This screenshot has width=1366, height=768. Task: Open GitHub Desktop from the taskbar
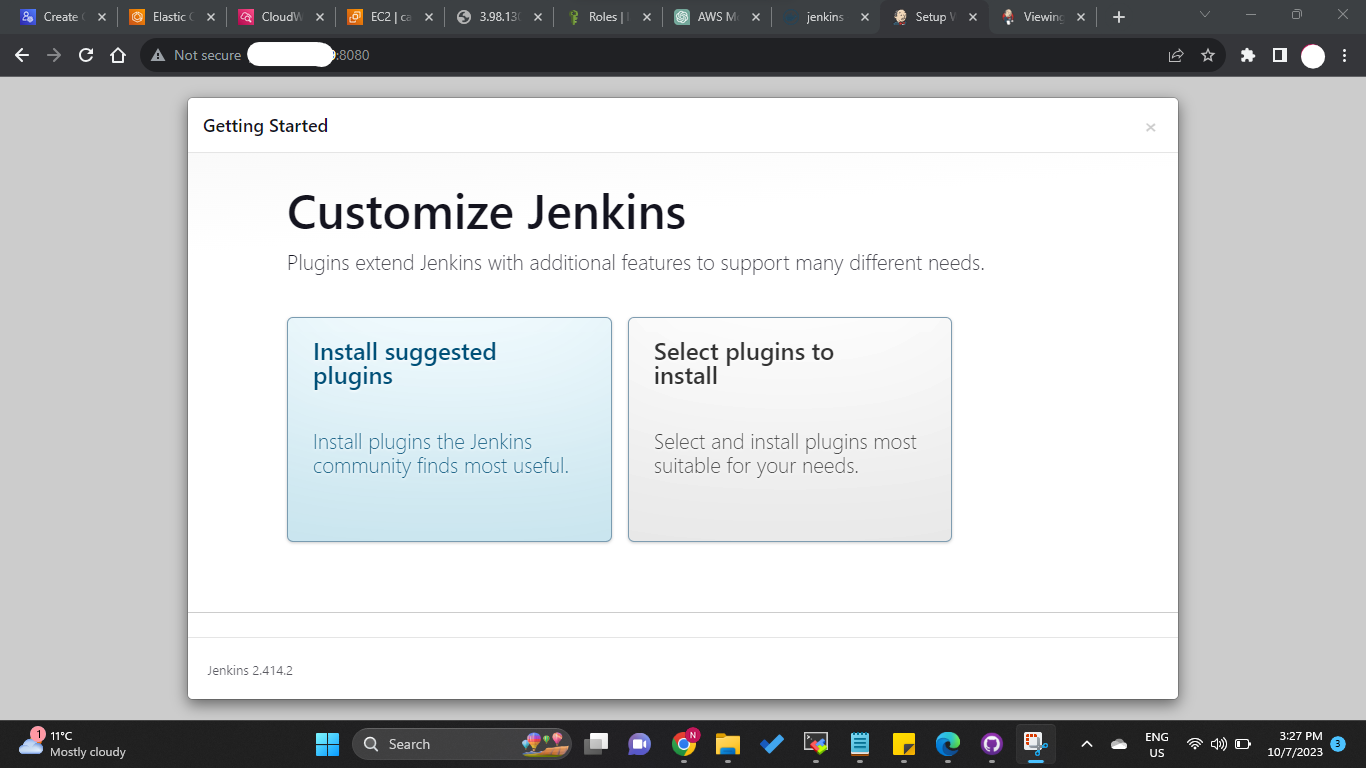pos(991,744)
